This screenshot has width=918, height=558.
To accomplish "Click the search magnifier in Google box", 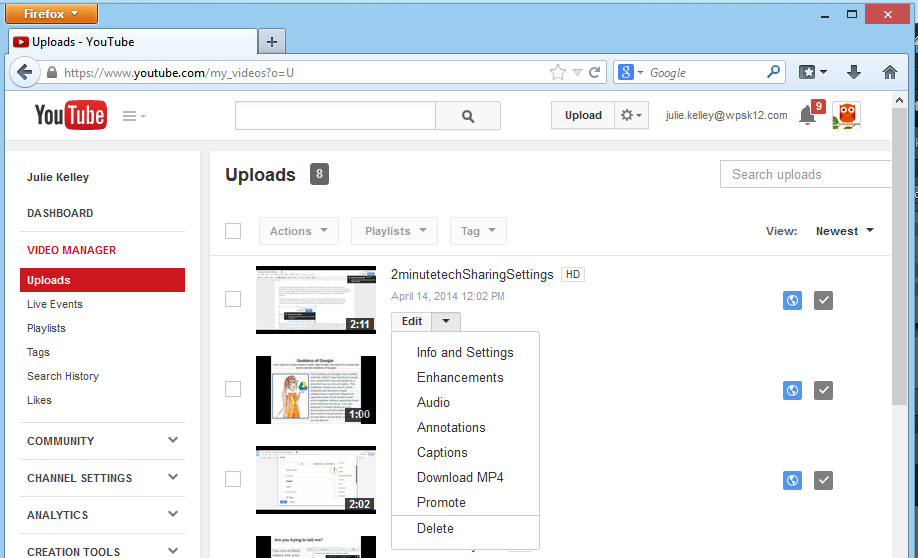I will pos(773,72).
